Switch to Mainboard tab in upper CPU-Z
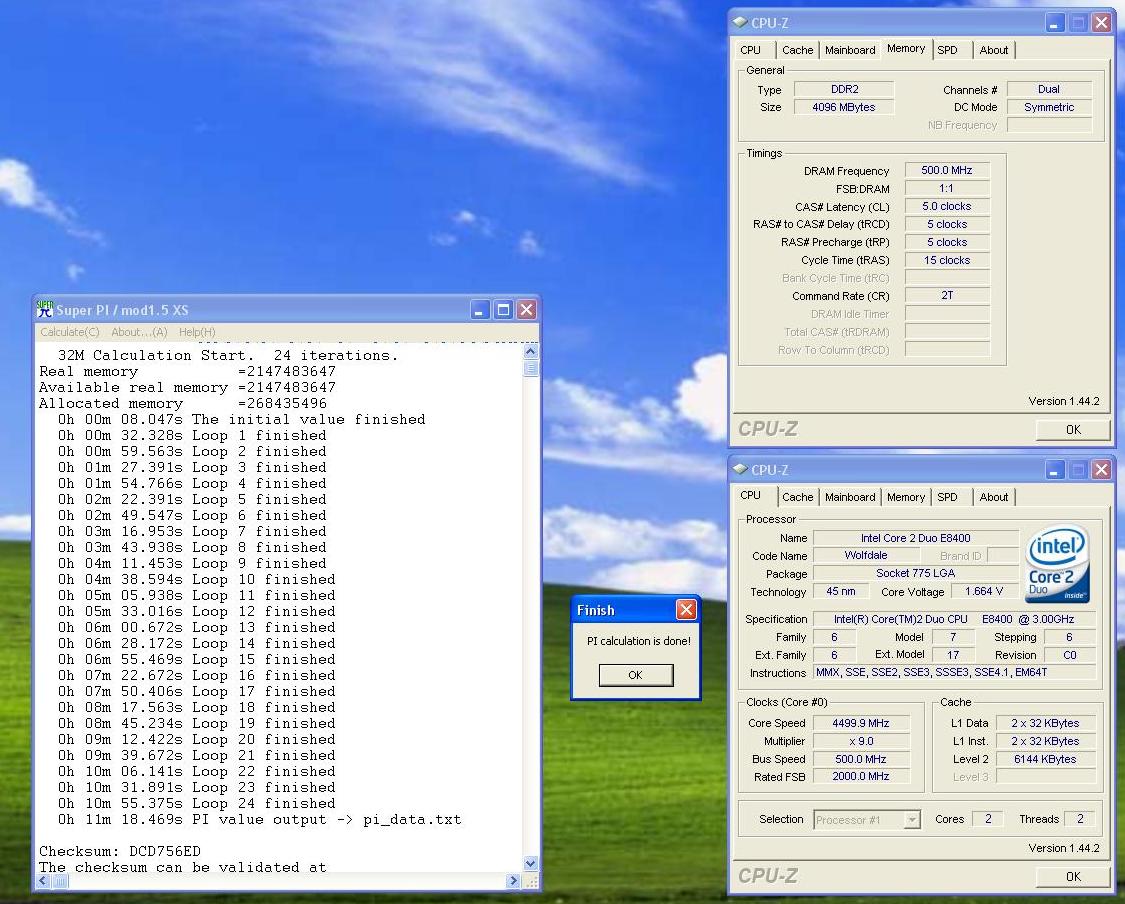The width and height of the screenshot is (1125, 904). click(850, 50)
